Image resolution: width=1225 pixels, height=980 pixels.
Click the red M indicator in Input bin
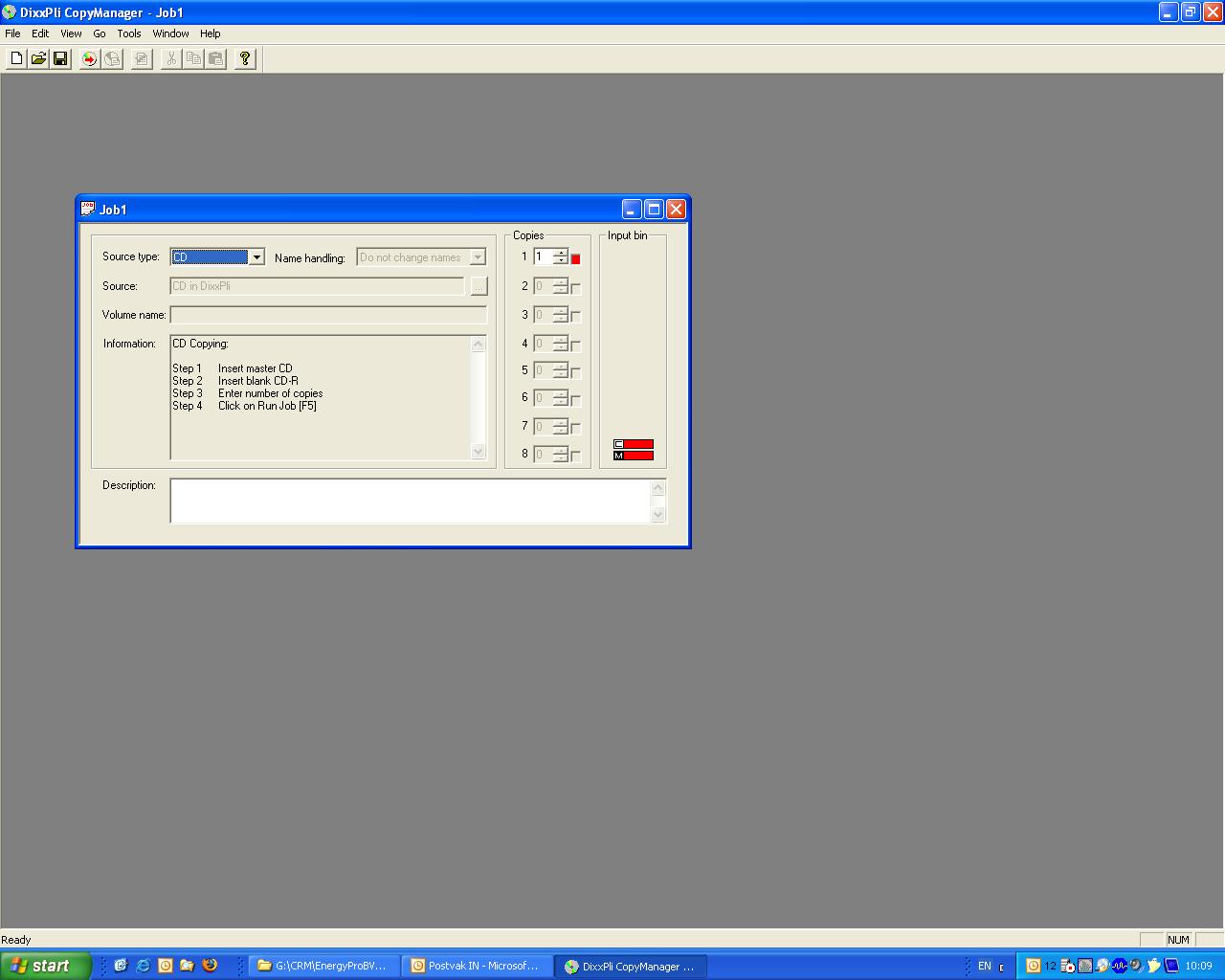pos(633,456)
